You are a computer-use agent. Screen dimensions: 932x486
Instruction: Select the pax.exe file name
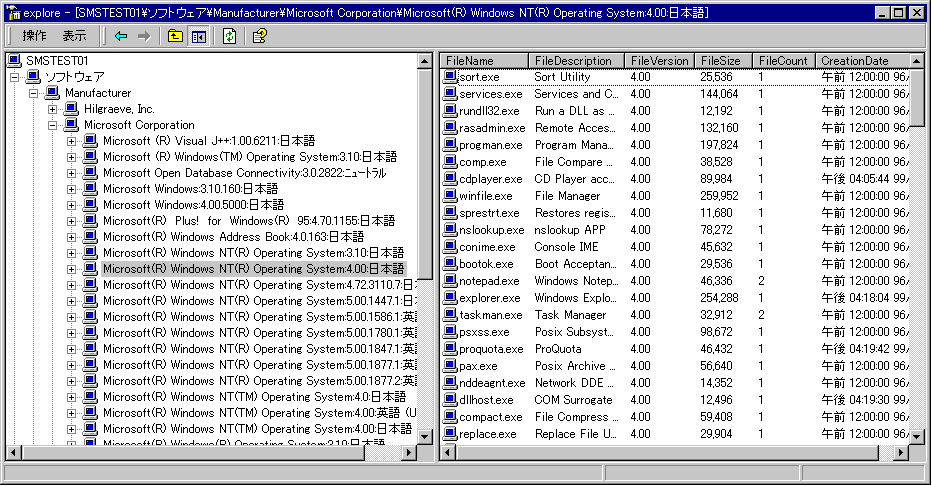click(x=478, y=366)
